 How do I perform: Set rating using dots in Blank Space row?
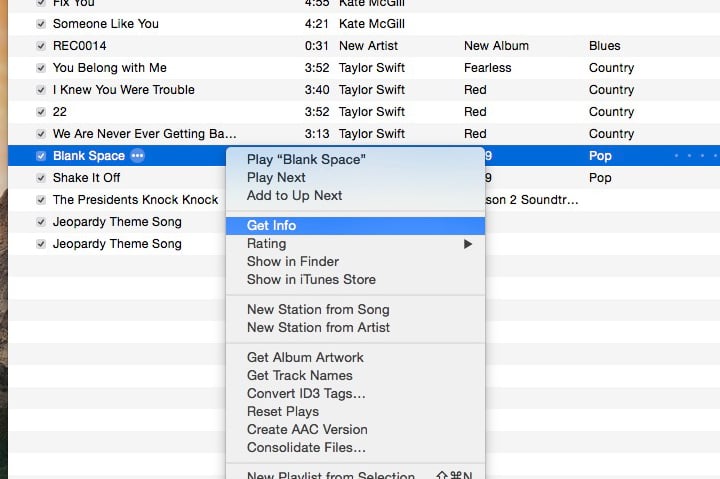(696, 156)
